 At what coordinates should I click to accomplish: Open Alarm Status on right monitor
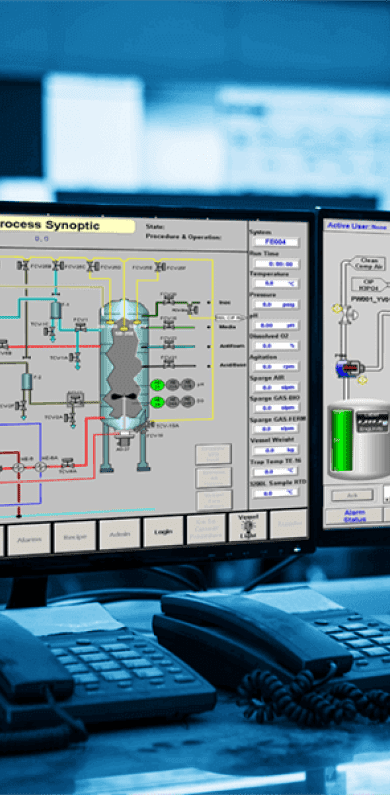tap(354, 516)
